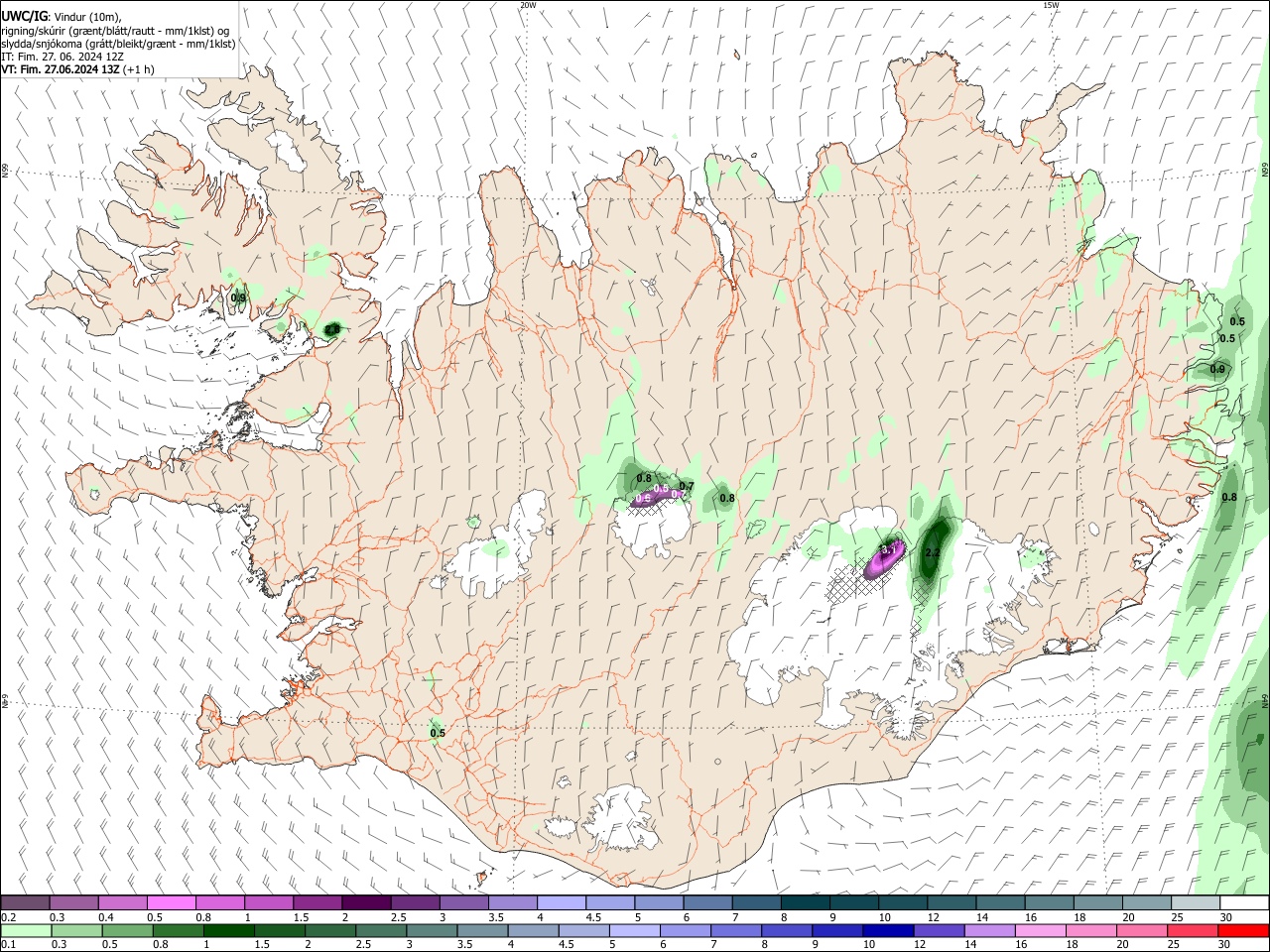Click the Mýrdalsjökull glacier near the south coast
Screen dimensions: 1270x952
[x=622, y=819]
